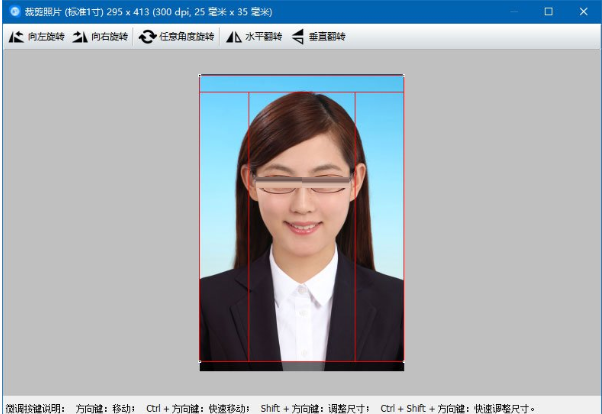Viewport: 602px width, 414px height.
Task: Click the bottom-left crop corner handle
Action: pyautogui.click(x=200, y=361)
